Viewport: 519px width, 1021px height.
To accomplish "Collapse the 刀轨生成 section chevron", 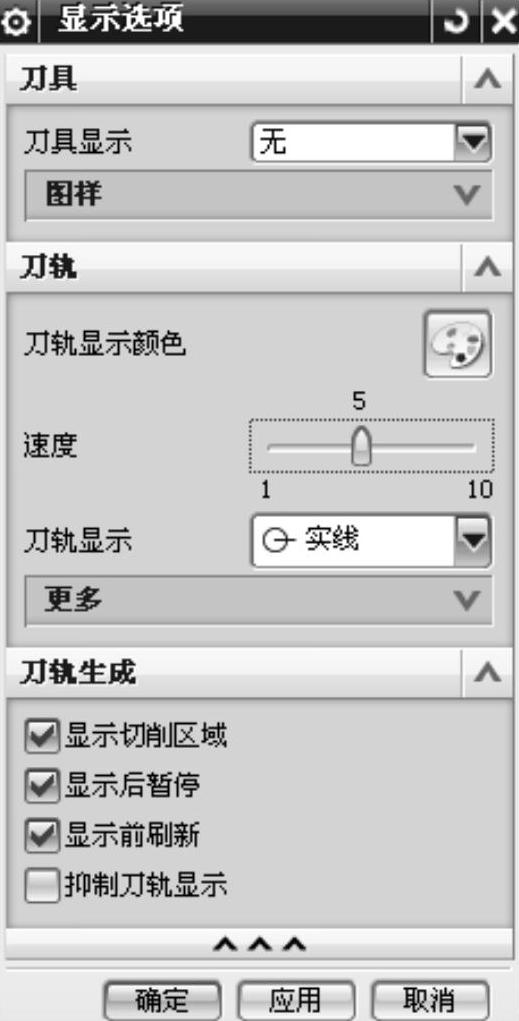I will (488, 673).
